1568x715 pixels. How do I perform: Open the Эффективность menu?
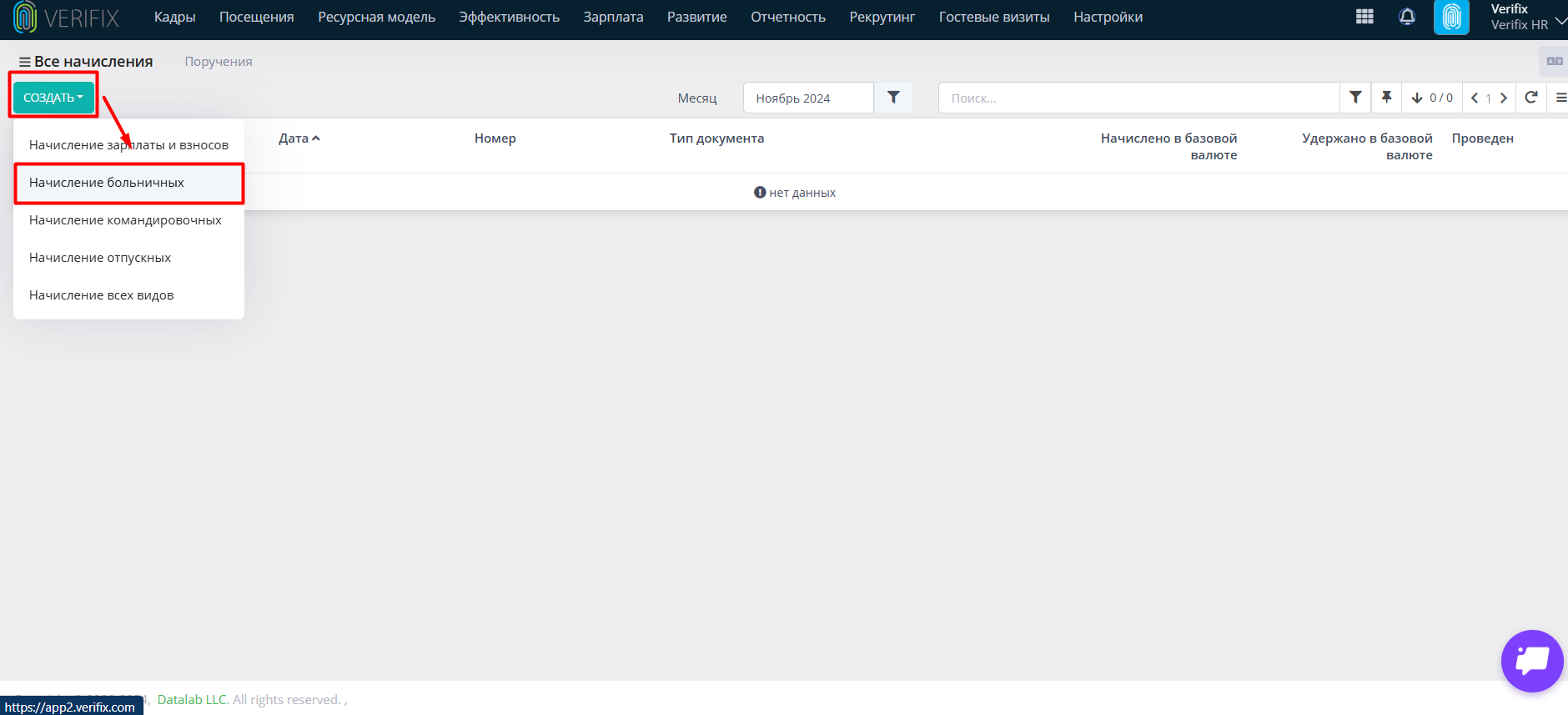(x=509, y=17)
